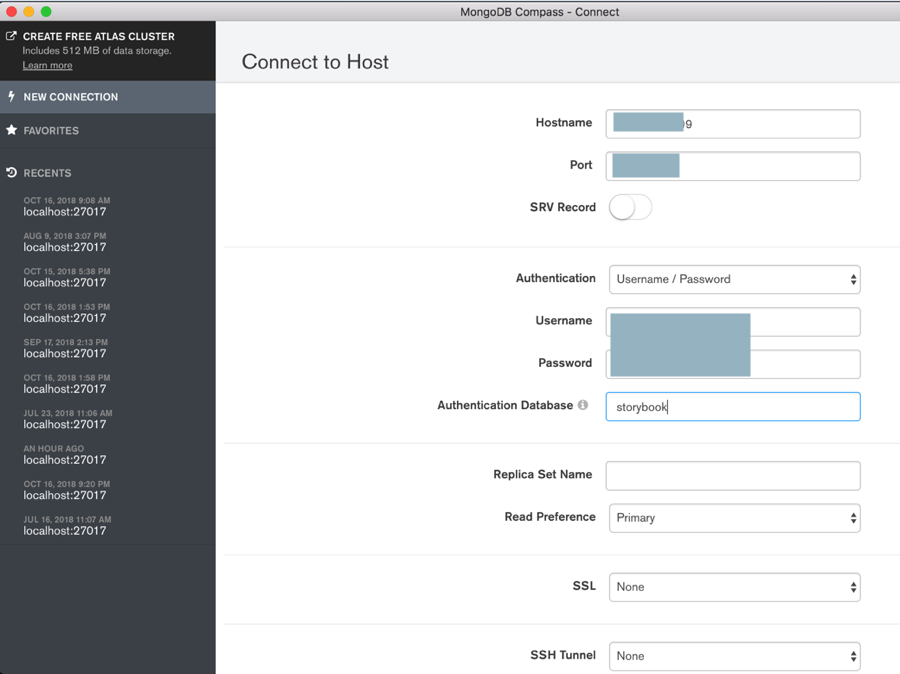Click the external link icon beside Create Free Atlas Cluster

click(11, 36)
